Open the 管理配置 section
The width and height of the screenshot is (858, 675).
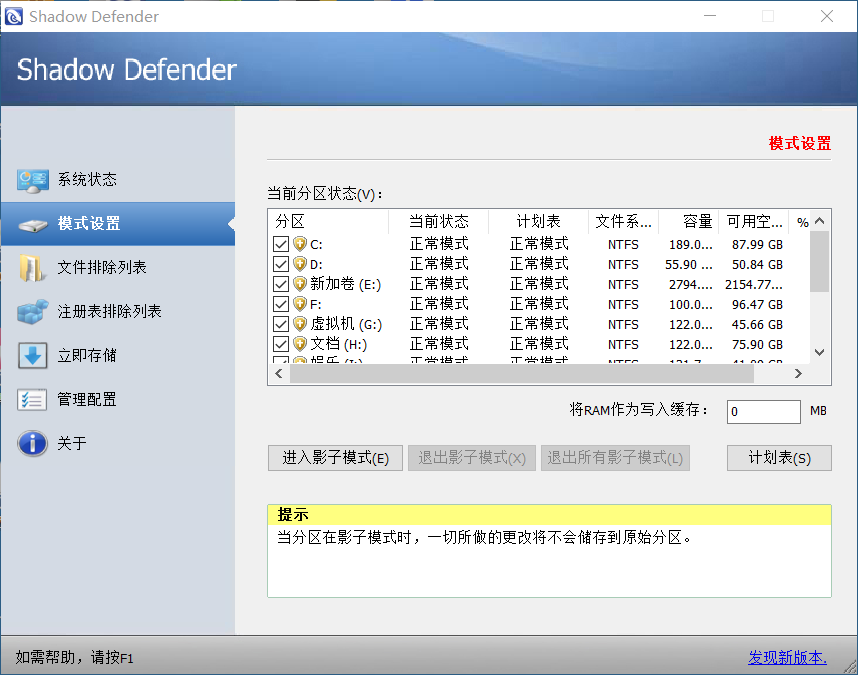(x=118, y=399)
